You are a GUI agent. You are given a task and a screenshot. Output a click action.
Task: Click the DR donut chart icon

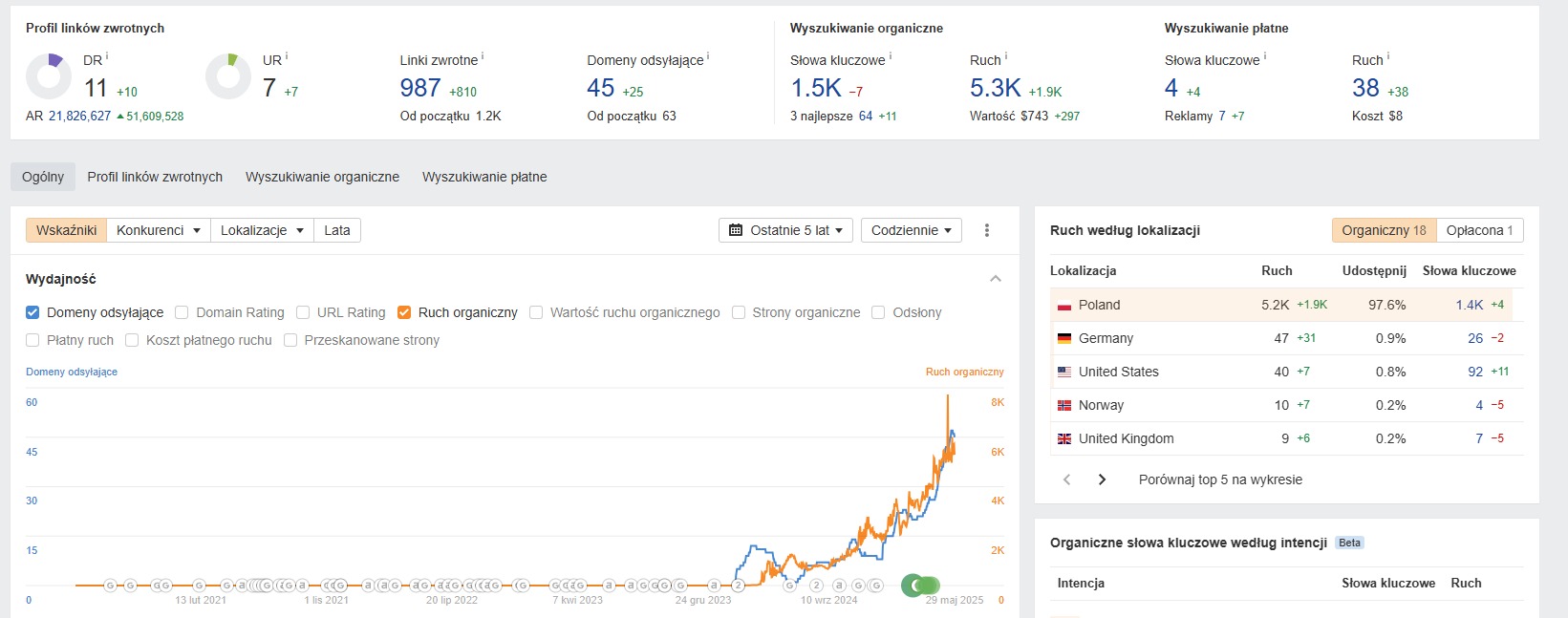(x=49, y=76)
